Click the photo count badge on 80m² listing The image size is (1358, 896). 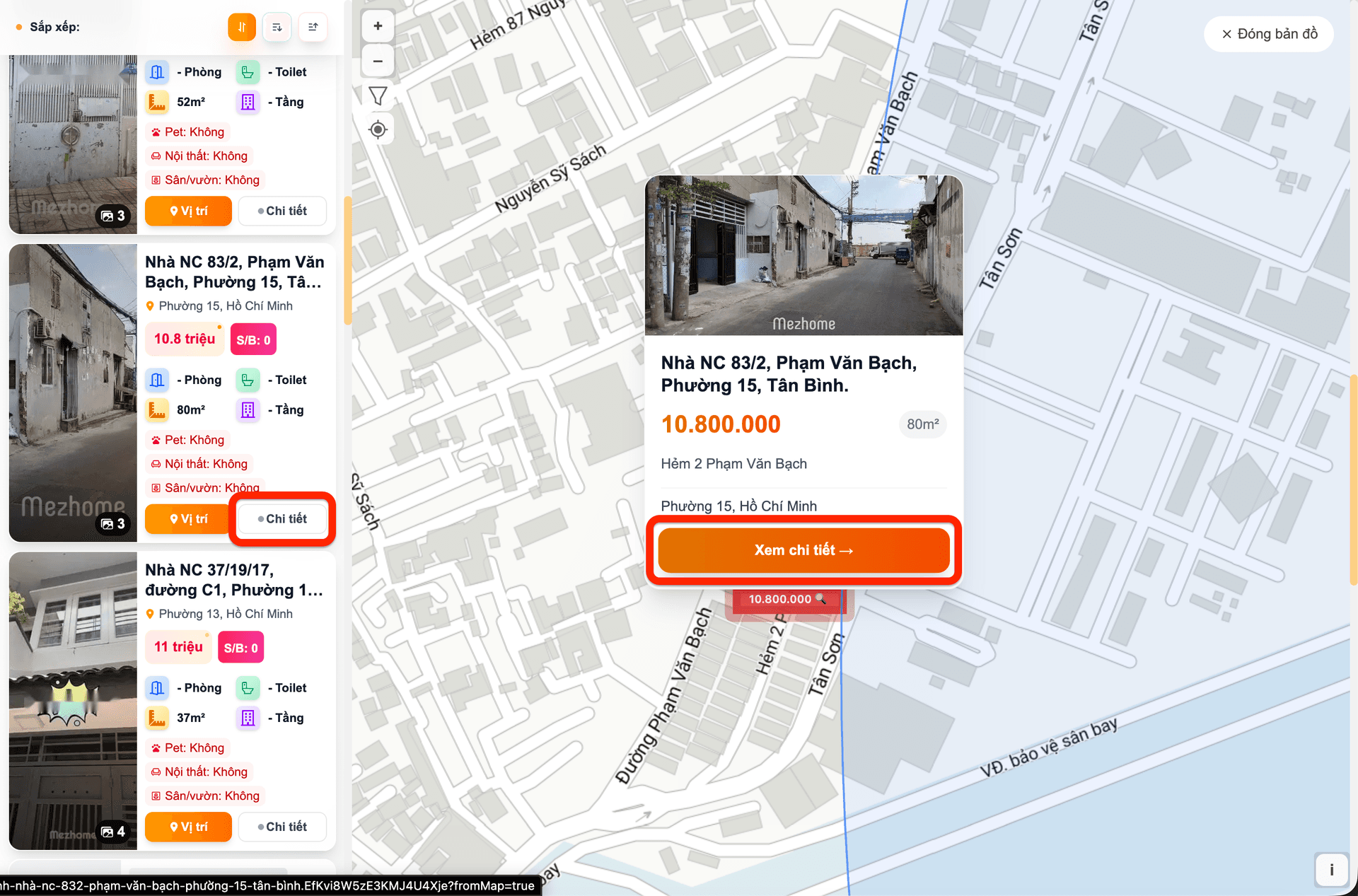(113, 524)
